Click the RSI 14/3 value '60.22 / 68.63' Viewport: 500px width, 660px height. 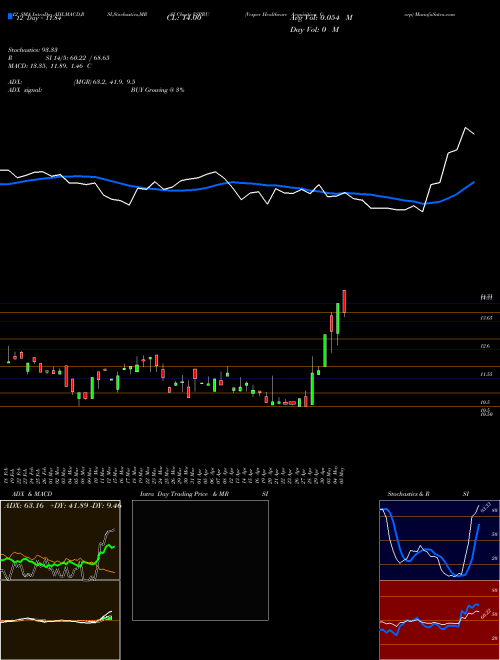click(89, 58)
